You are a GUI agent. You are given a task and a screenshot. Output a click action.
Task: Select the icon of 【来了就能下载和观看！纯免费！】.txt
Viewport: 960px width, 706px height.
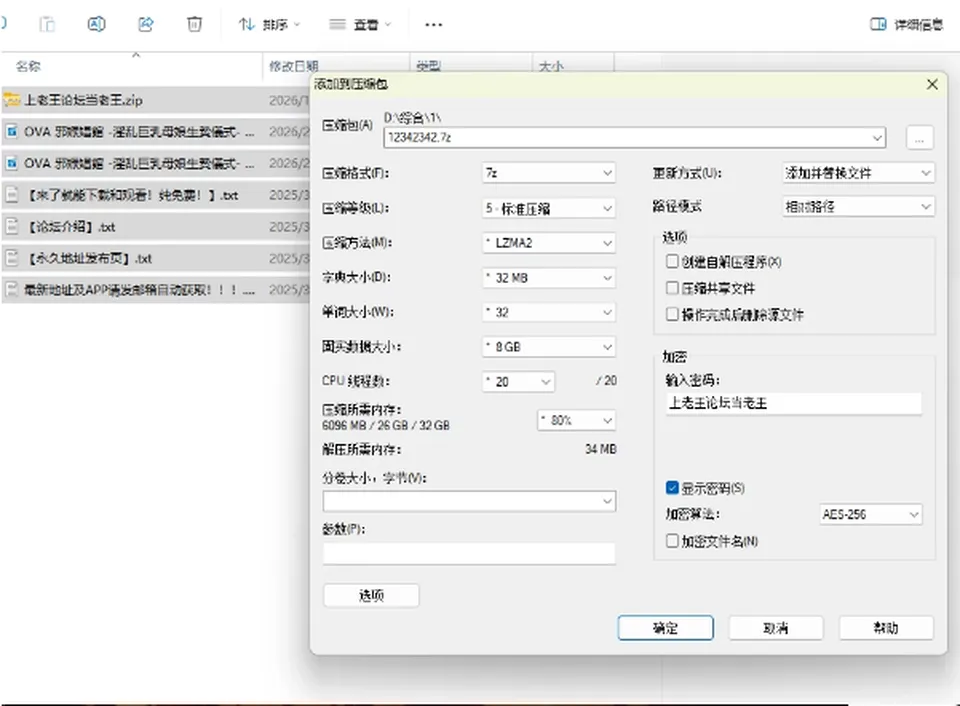coord(12,195)
